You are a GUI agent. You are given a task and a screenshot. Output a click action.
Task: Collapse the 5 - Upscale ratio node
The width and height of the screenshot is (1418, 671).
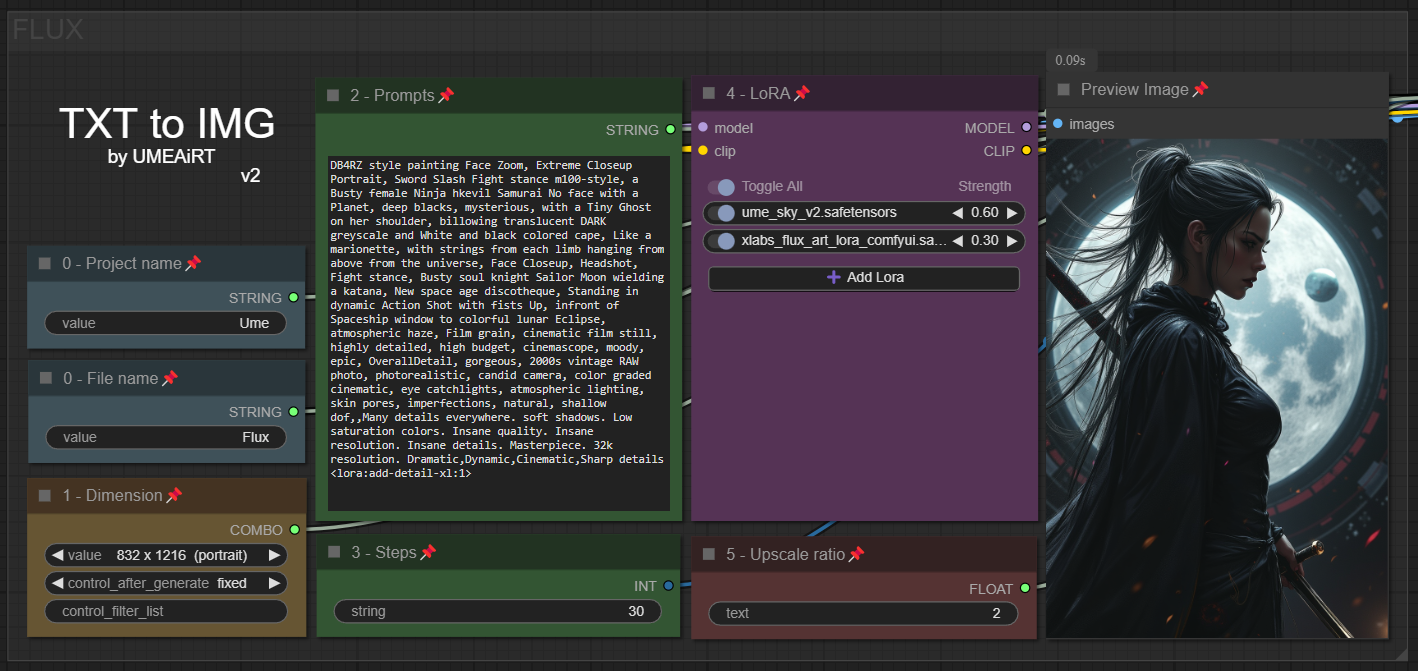(x=709, y=555)
